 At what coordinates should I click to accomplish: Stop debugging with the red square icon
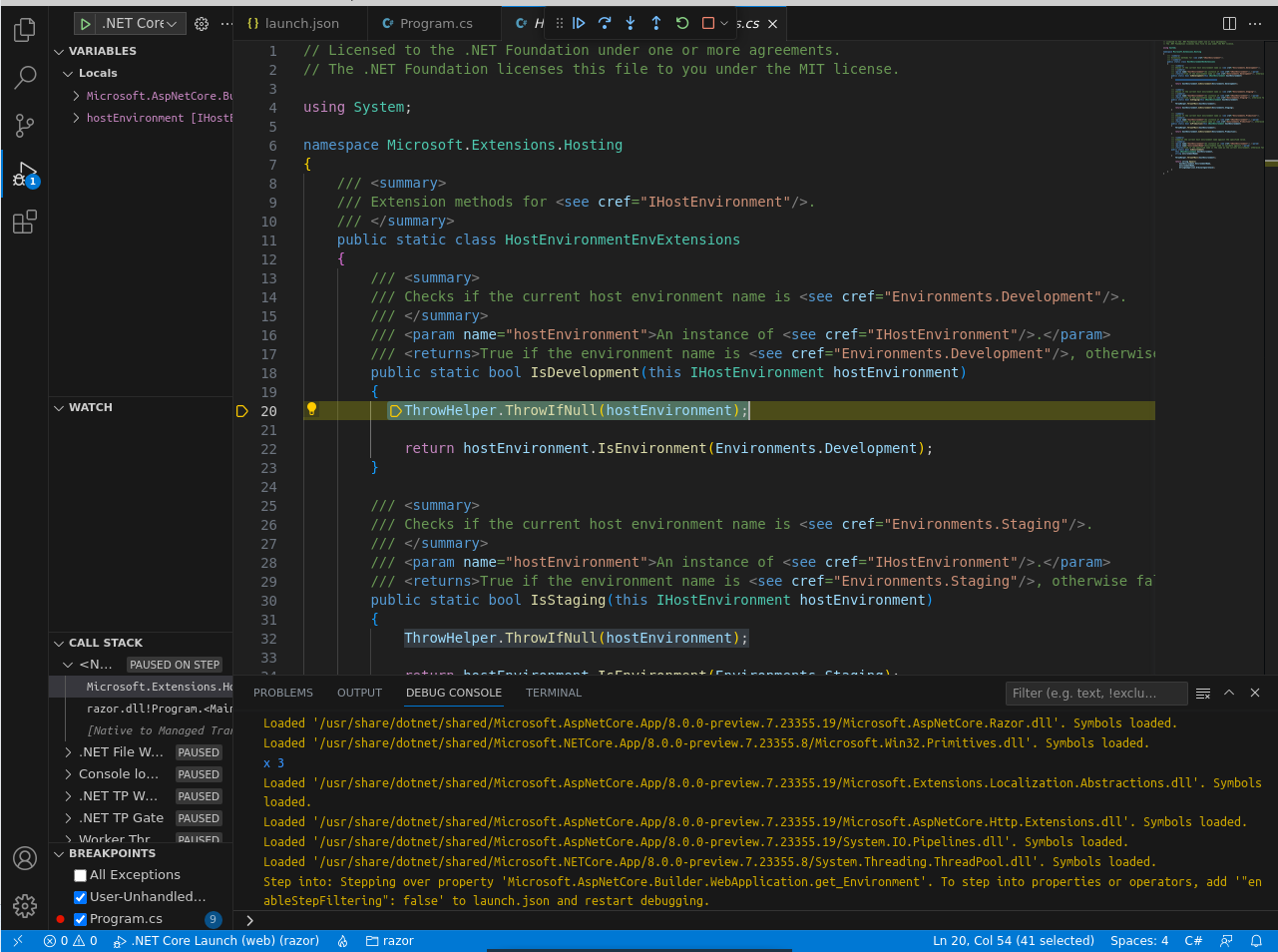[x=707, y=22]
